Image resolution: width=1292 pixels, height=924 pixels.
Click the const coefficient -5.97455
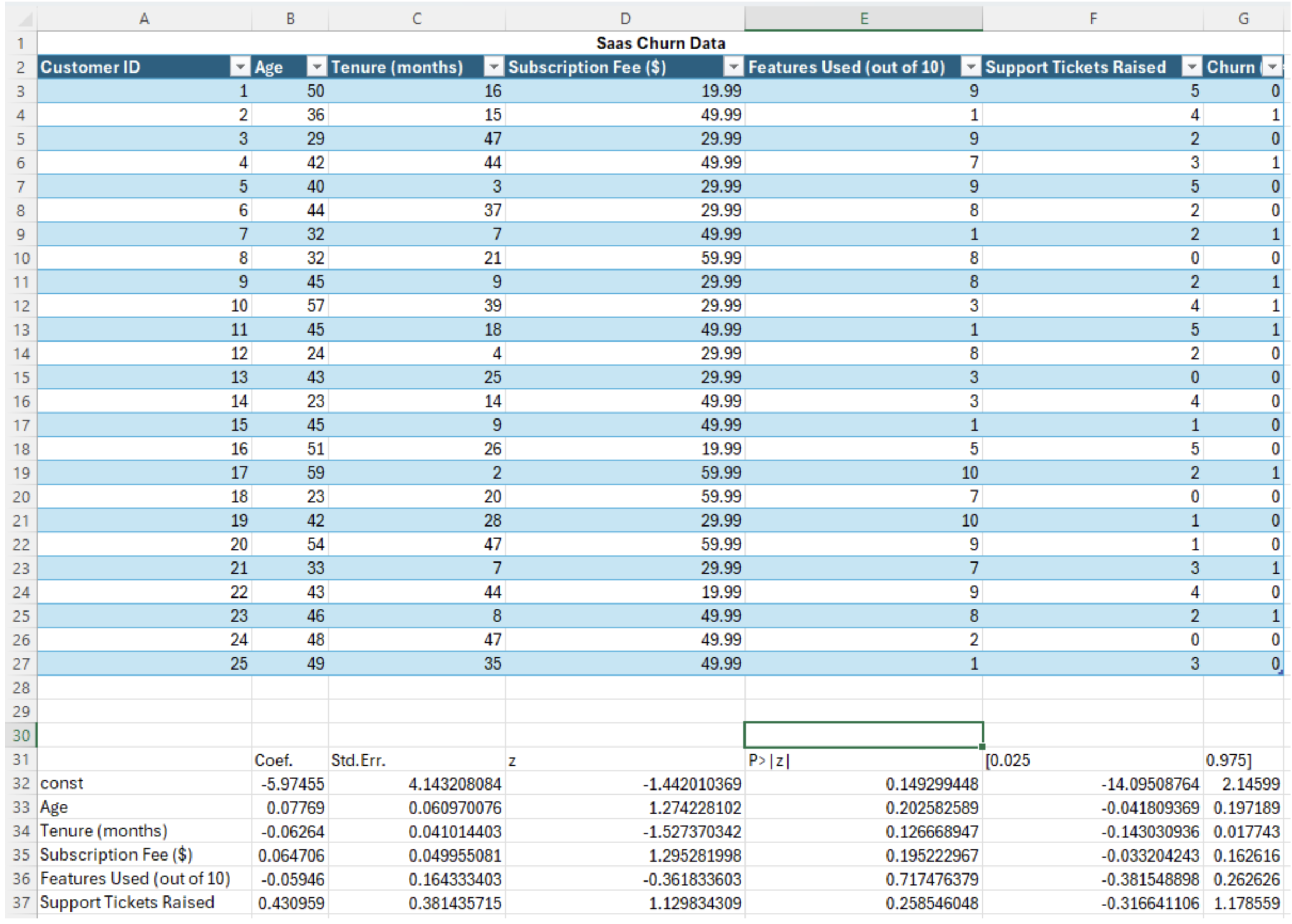pyautogui.click(x=290, y=784)
